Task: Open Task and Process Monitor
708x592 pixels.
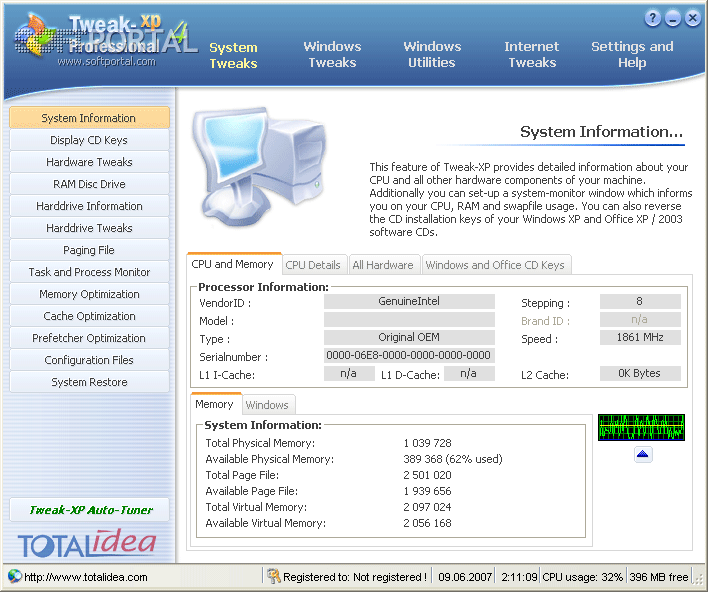Action: point(89,272)
